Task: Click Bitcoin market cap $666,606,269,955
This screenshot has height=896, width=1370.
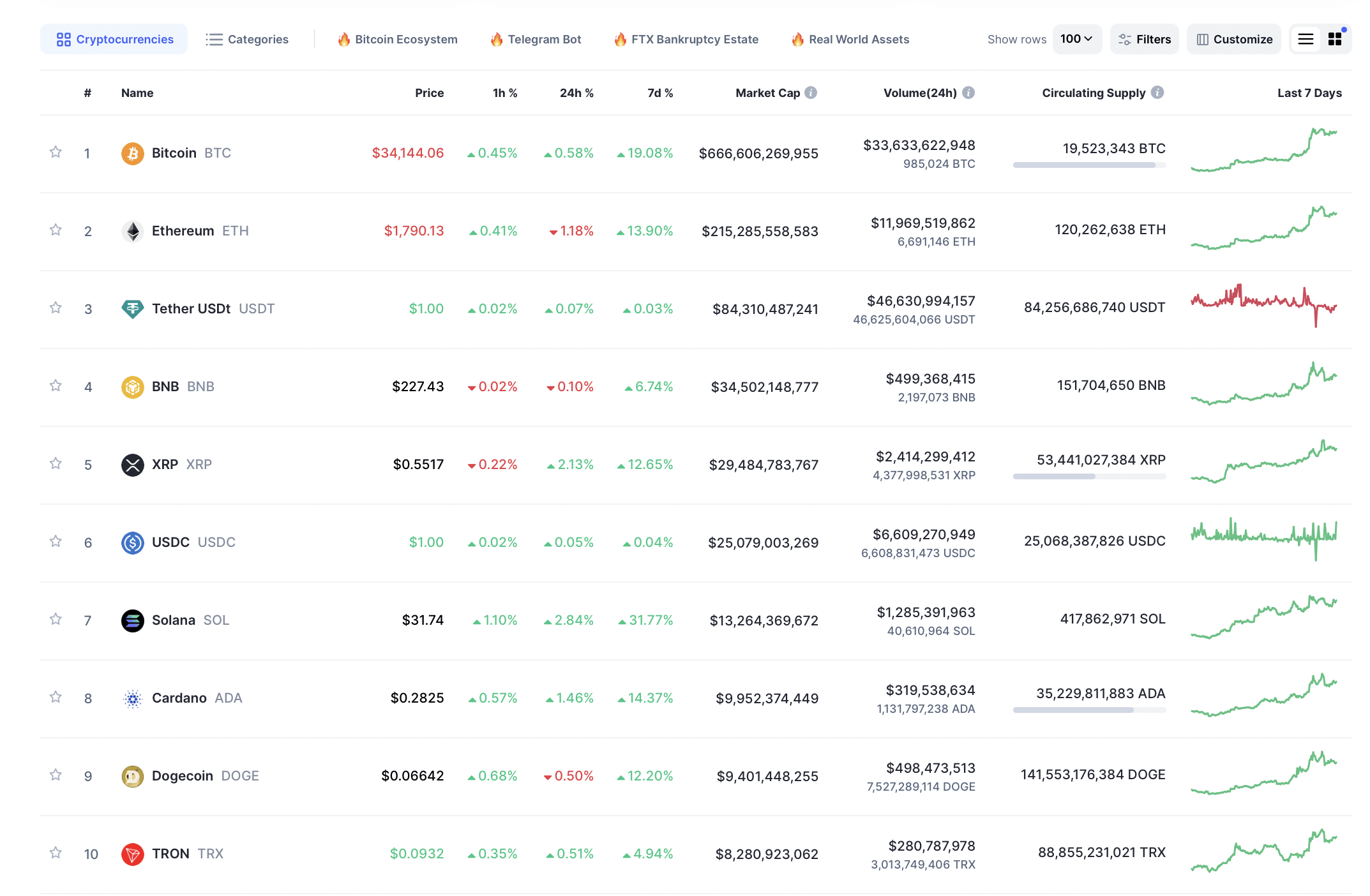Action: tap(758, 154)
